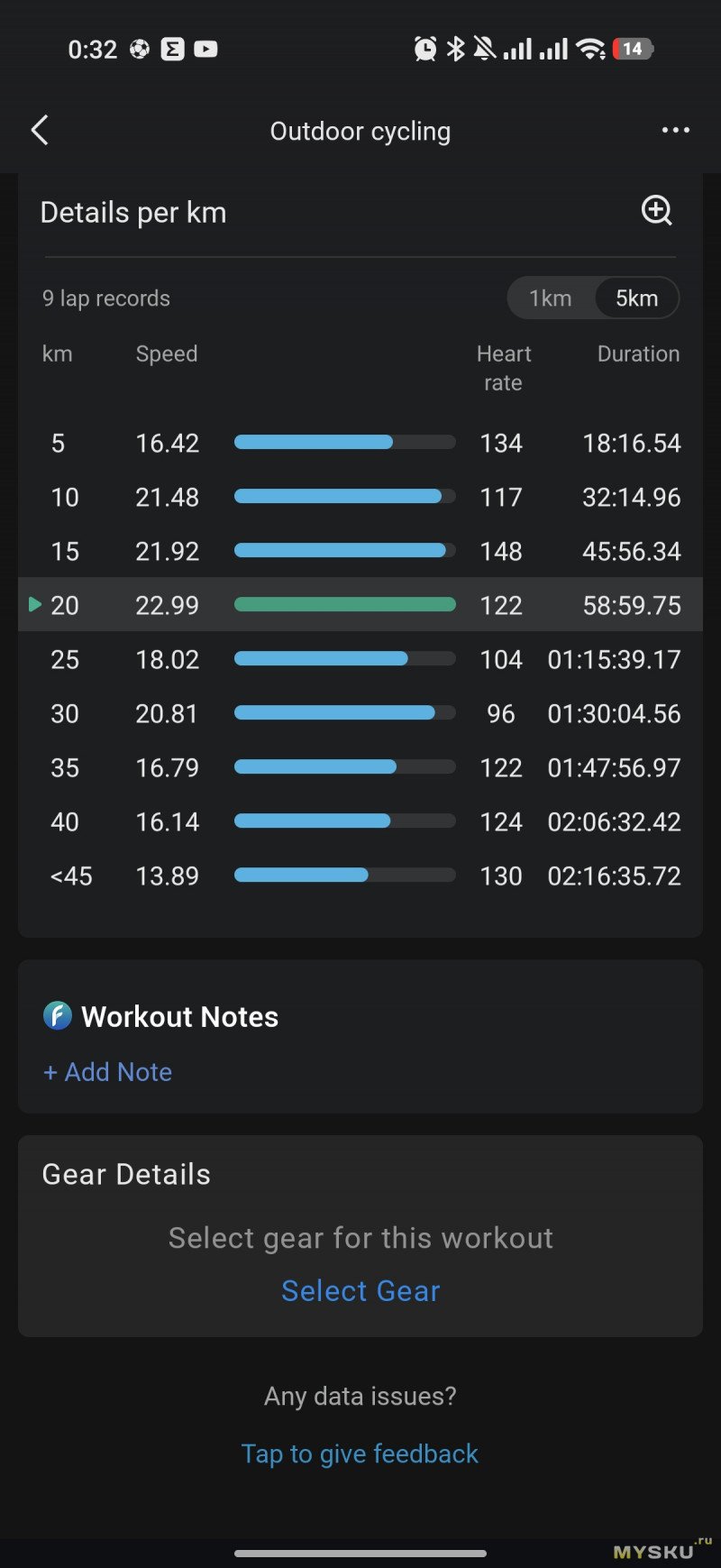
Task: Select the 5km lap segment
Action: [x=636, y=298]
